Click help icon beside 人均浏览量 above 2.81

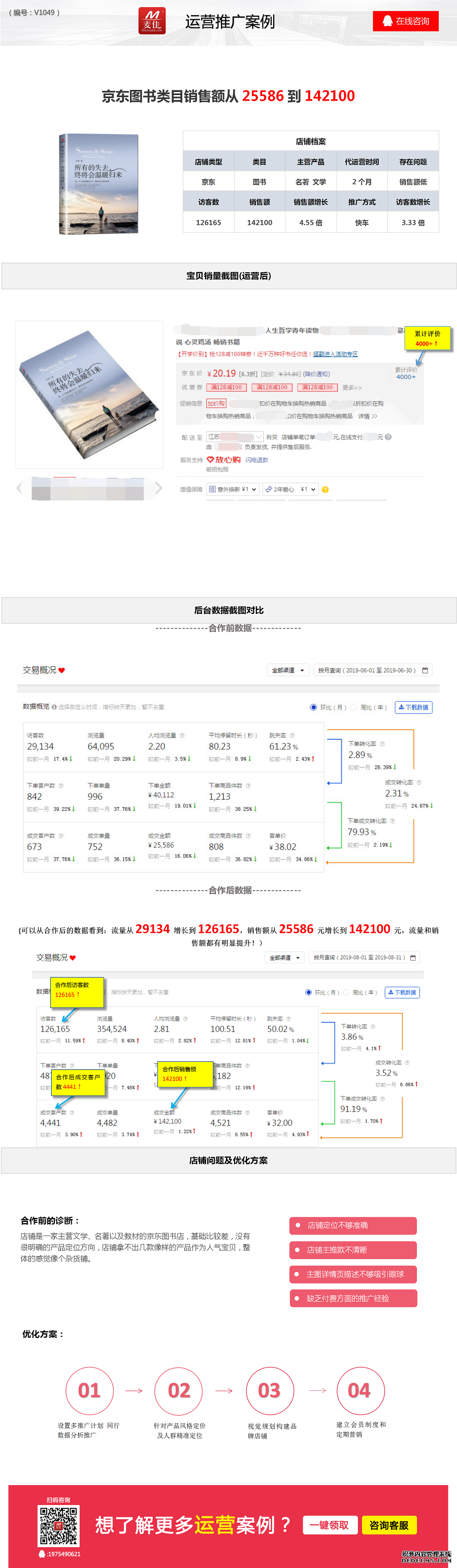(x=185, y=1019)
